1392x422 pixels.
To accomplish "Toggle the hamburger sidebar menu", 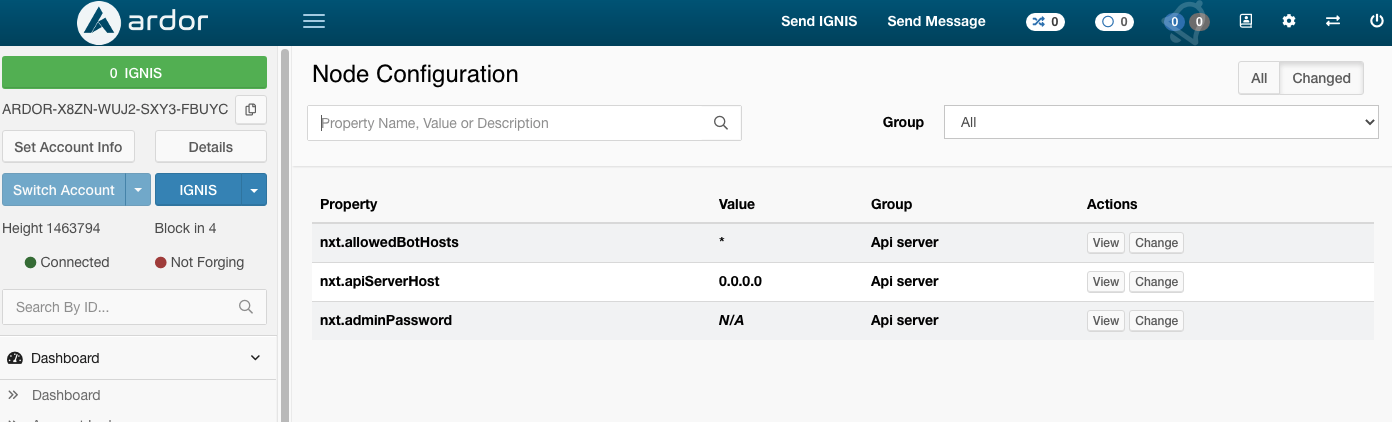I will point(314,21).
